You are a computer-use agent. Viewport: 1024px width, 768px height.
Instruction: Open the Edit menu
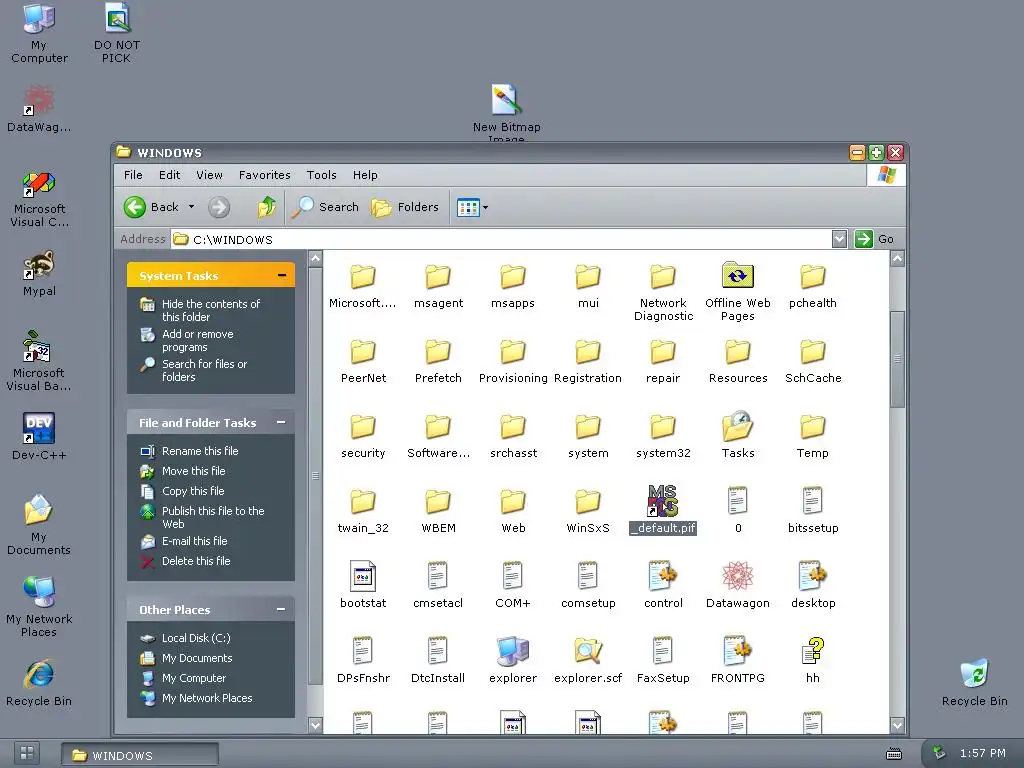pos(169,175)
